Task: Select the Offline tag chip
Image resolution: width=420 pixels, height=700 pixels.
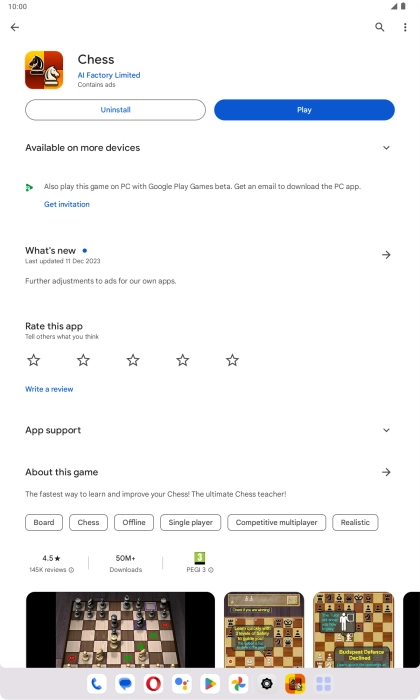Action: tap(134, 522)
